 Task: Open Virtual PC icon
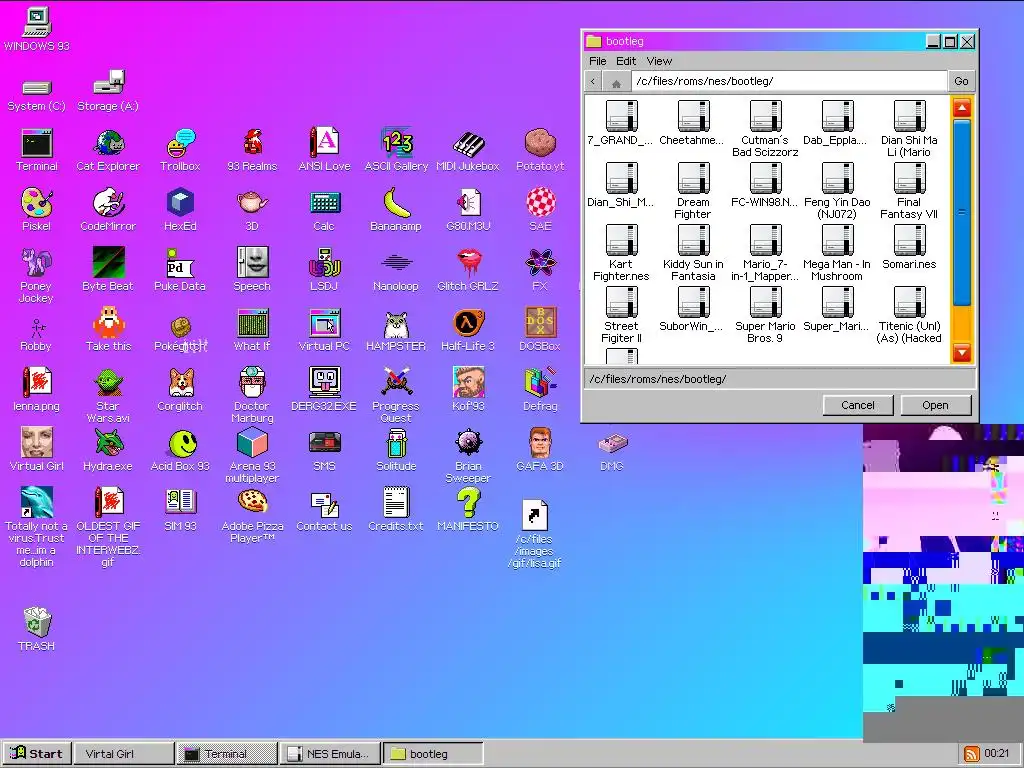click(x=324, y=330)
